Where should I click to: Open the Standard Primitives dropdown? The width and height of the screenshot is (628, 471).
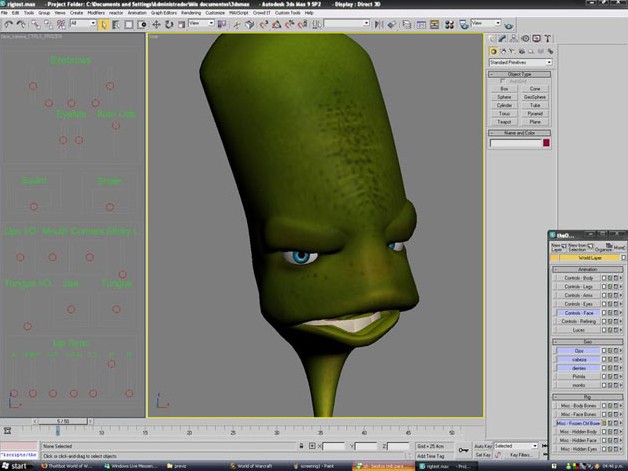[x=519, y=62]
